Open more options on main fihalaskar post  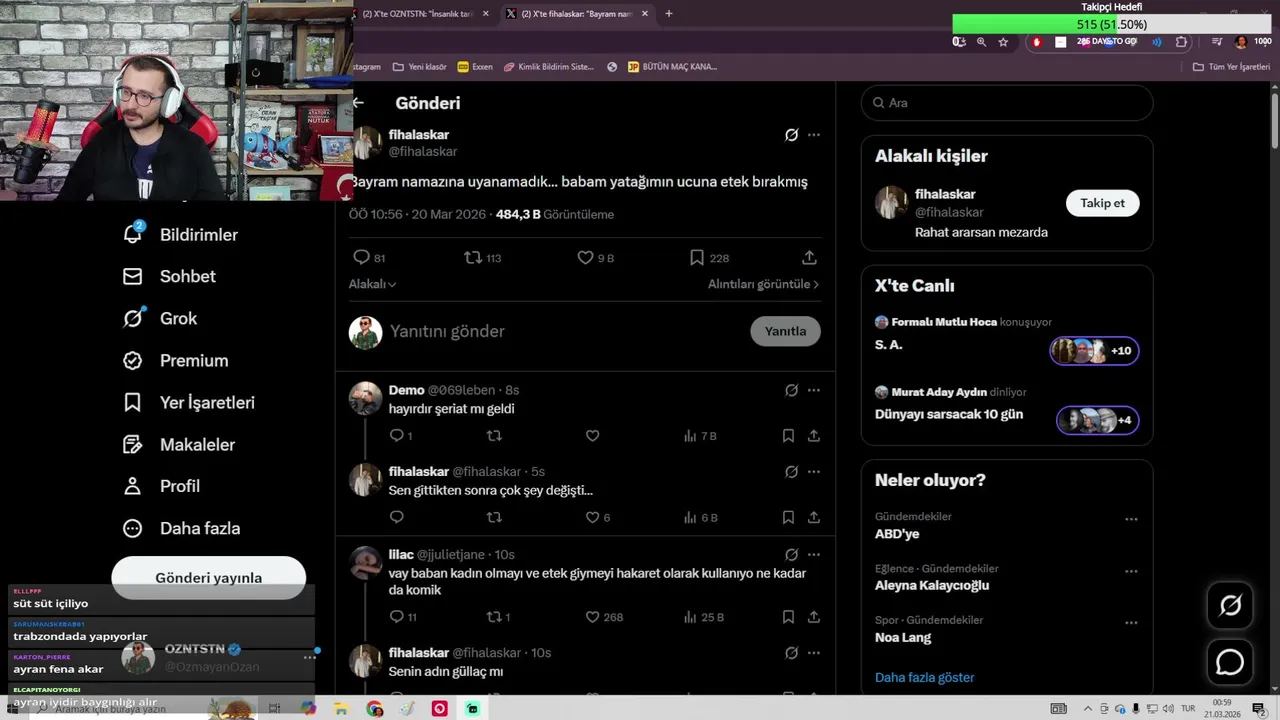pyautogui.click(x=814, y=135)
